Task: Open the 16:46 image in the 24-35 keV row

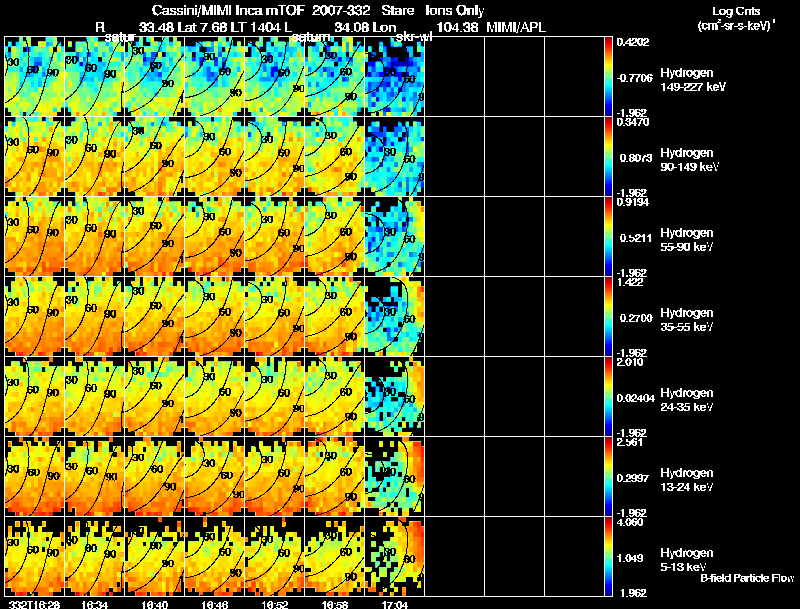Action: pos(215,397)
